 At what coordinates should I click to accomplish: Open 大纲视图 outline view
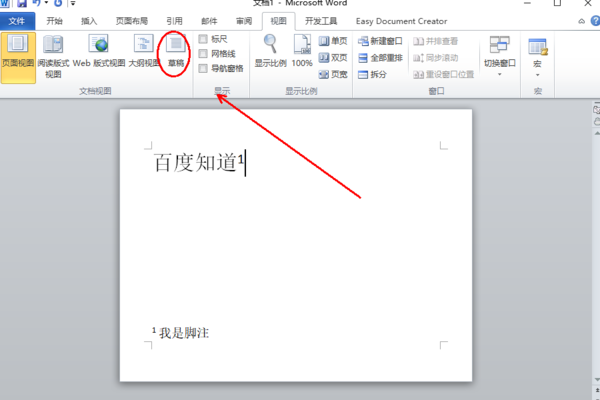pos(143,52)
